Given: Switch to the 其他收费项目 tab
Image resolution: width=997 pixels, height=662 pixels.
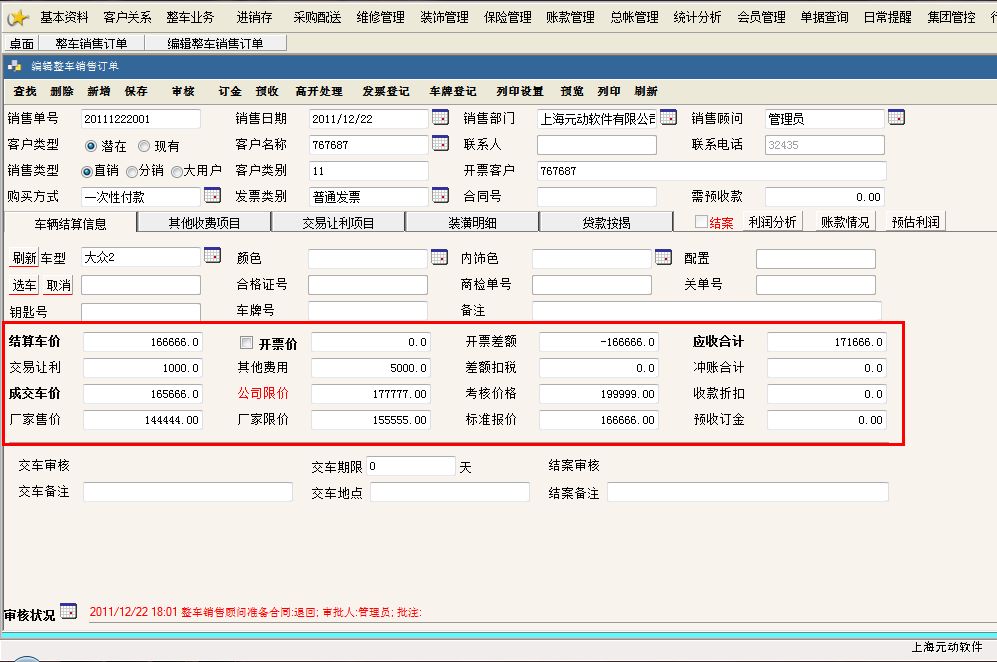Looking at the screenshot, I should 204,222.
